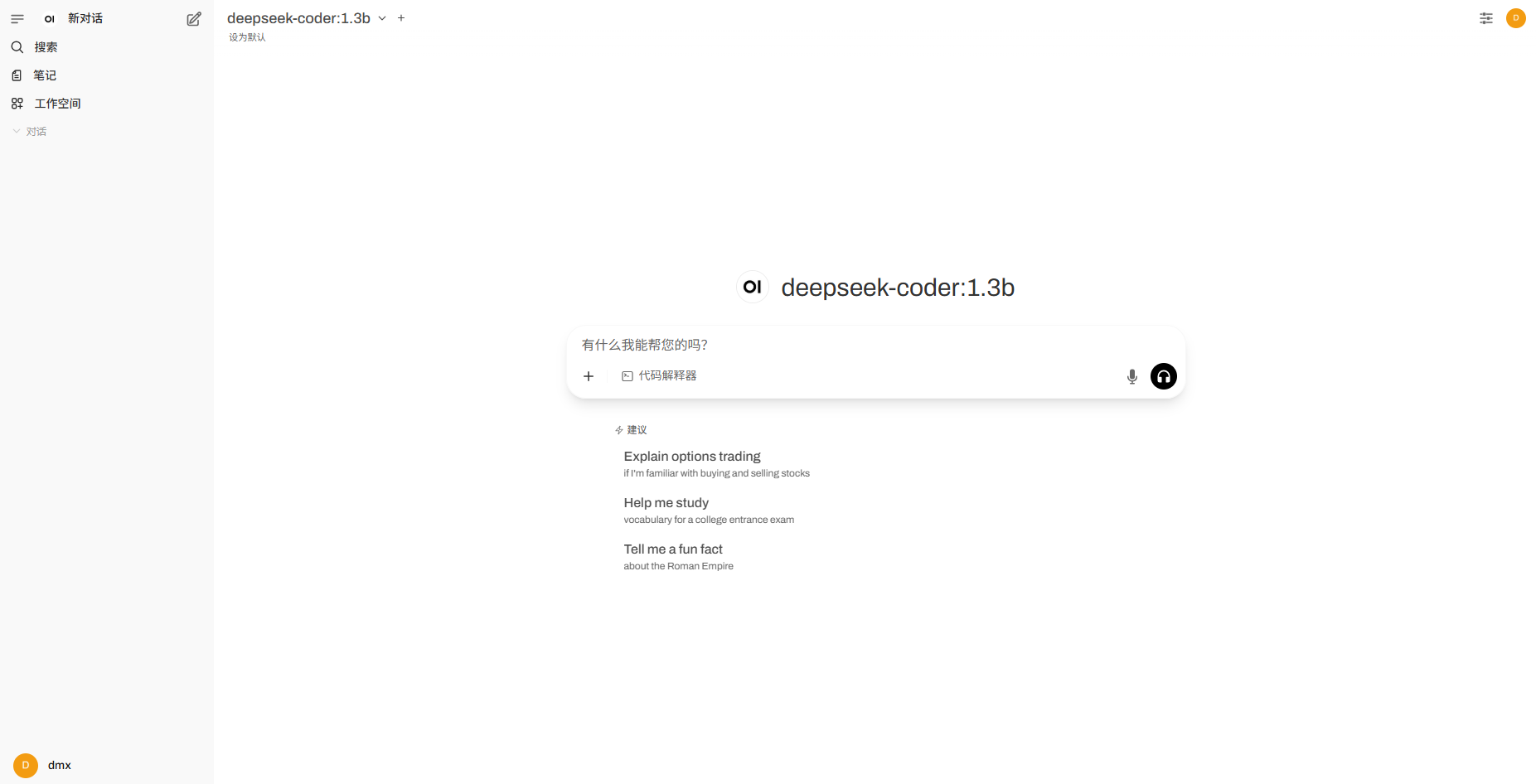This screenshot has width=1536, height=784.
Task: Open the user avatar menu at top right
Action: [1516, 18]
